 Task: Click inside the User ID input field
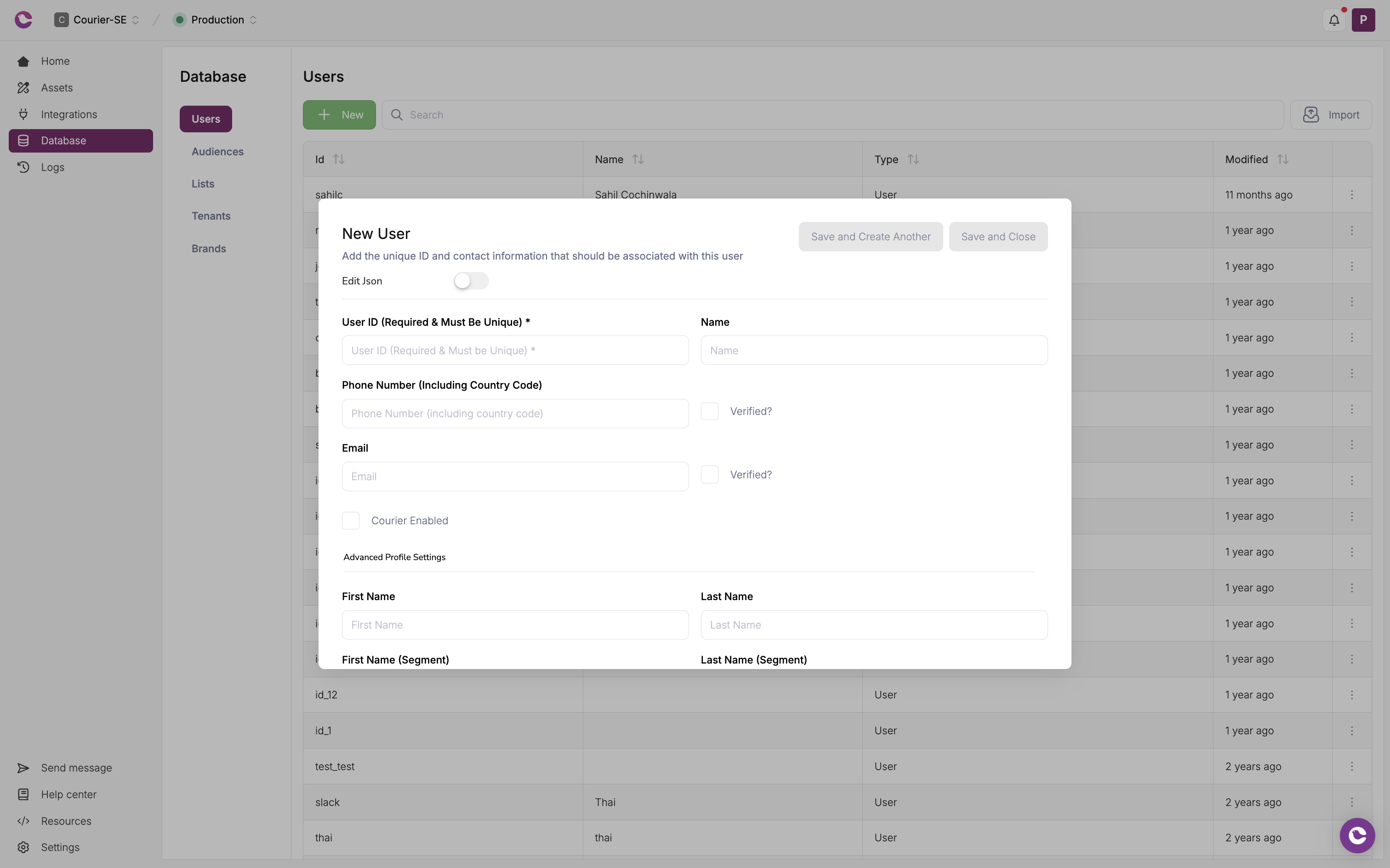pyautogui.click(x=514, y=350)
